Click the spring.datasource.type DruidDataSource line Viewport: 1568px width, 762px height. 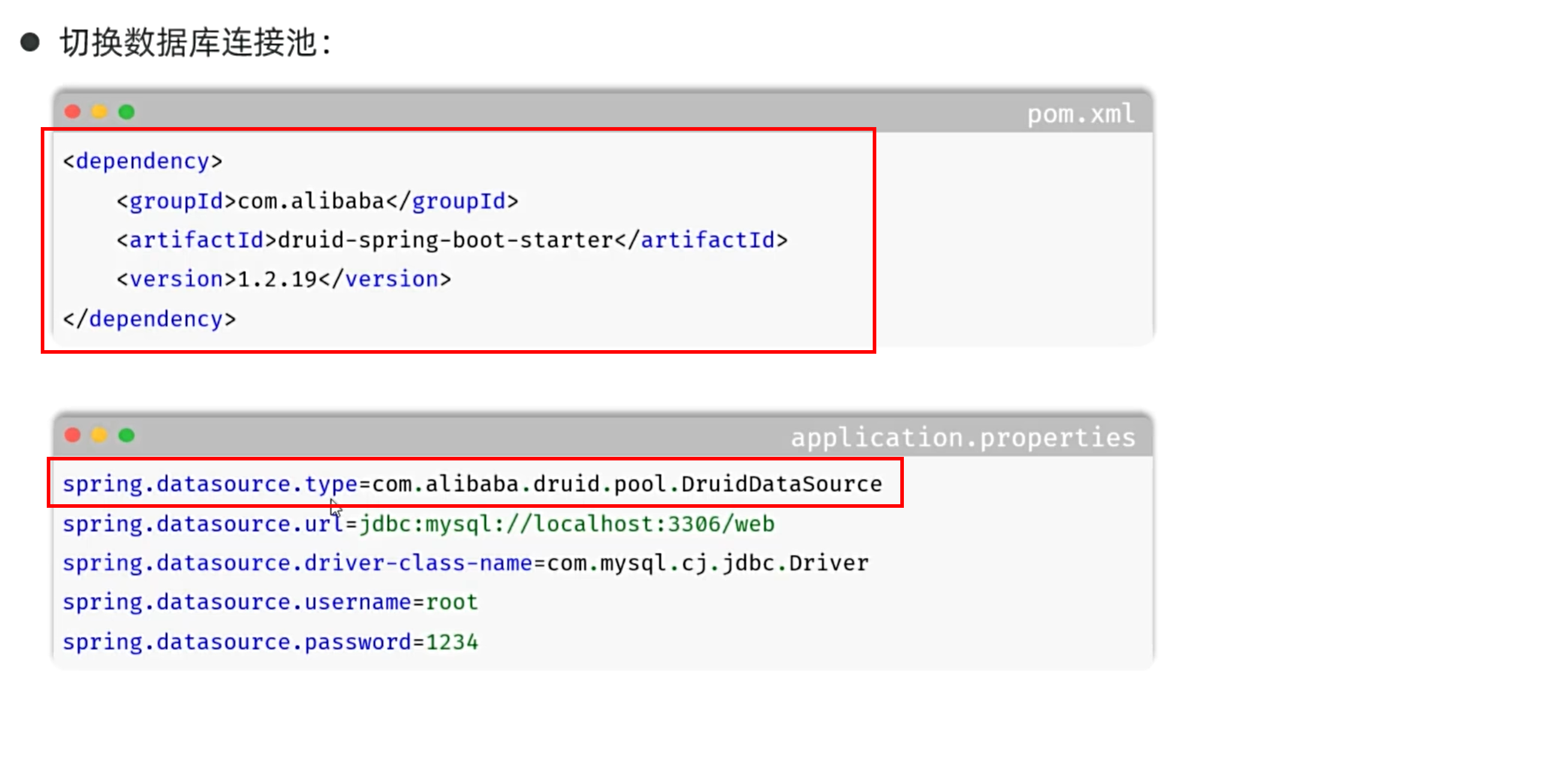tap(472, 484)
